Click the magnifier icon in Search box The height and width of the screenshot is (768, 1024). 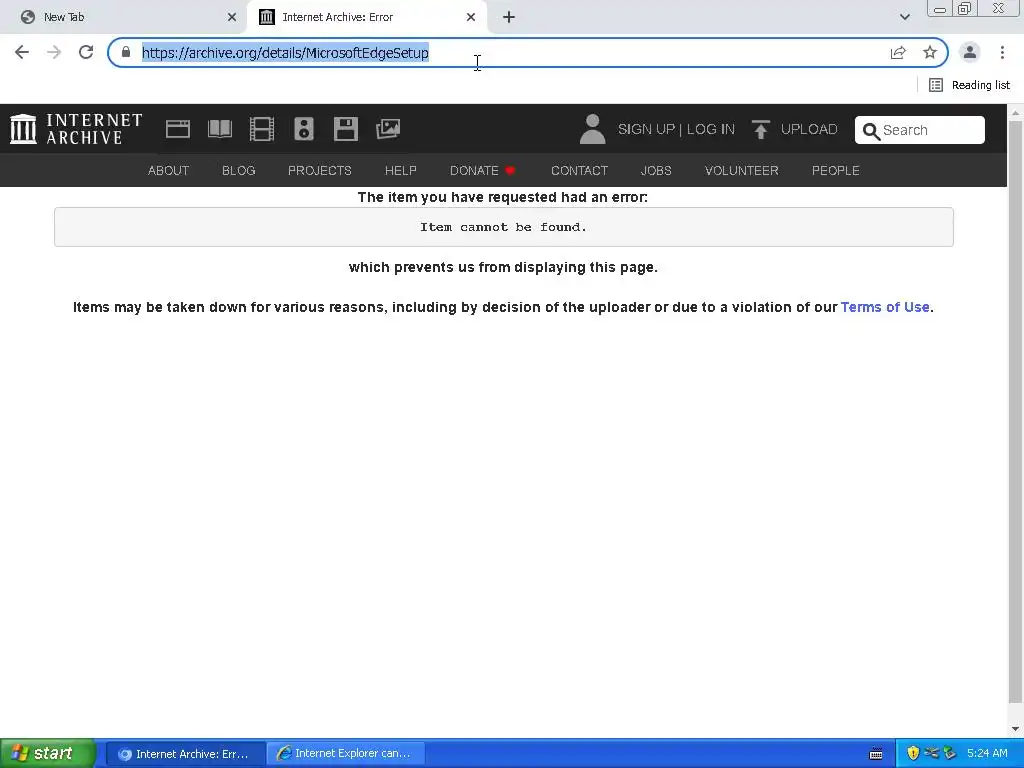coord(871,131)
